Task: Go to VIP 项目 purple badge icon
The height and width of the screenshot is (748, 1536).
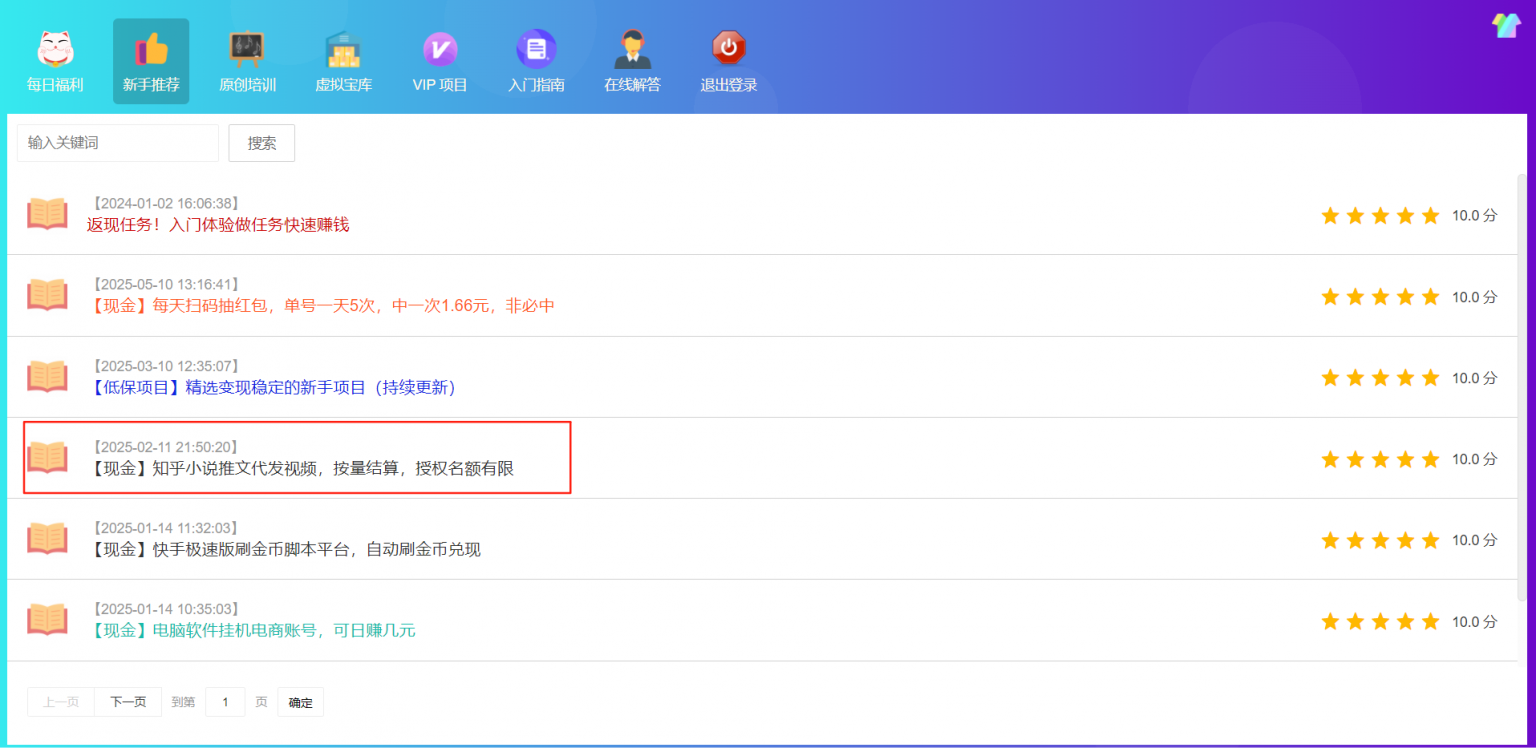Action: (x=440, y=49)
